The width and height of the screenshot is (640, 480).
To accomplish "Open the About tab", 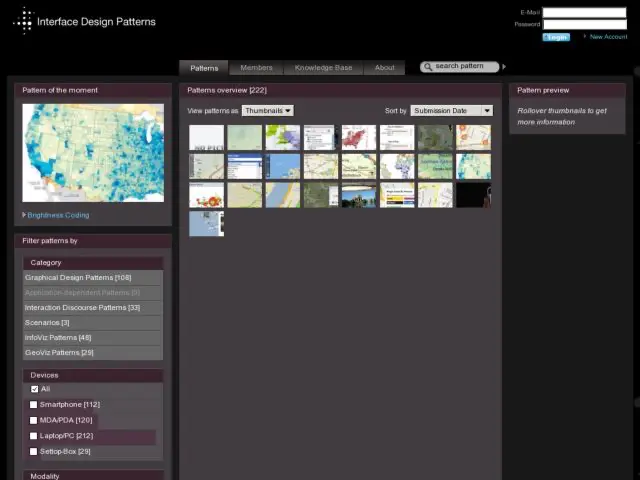I will (x=384, y=68).
